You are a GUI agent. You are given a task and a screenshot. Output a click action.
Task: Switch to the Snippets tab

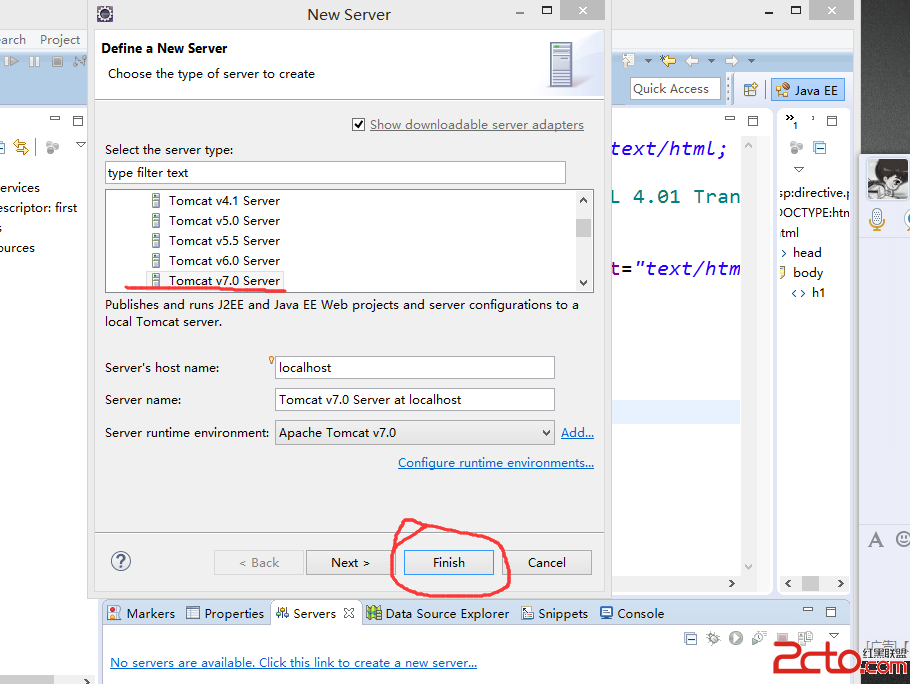[554, 613]
